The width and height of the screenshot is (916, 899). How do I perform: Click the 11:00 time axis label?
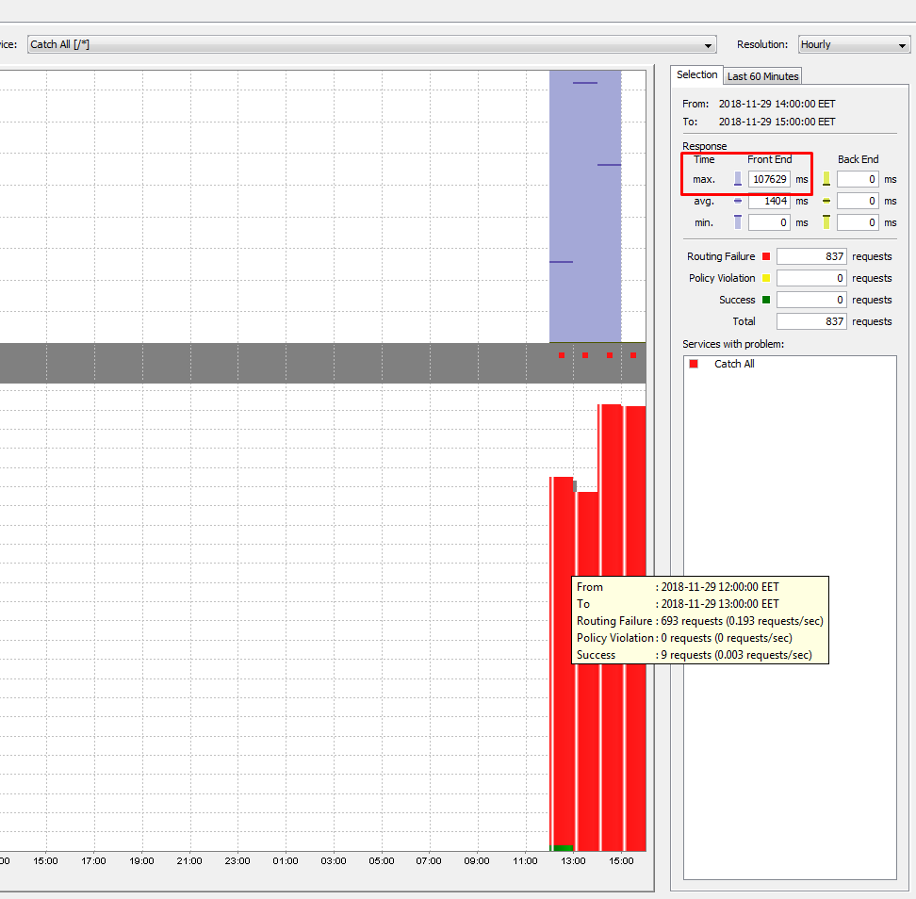[x=525, y=861]
